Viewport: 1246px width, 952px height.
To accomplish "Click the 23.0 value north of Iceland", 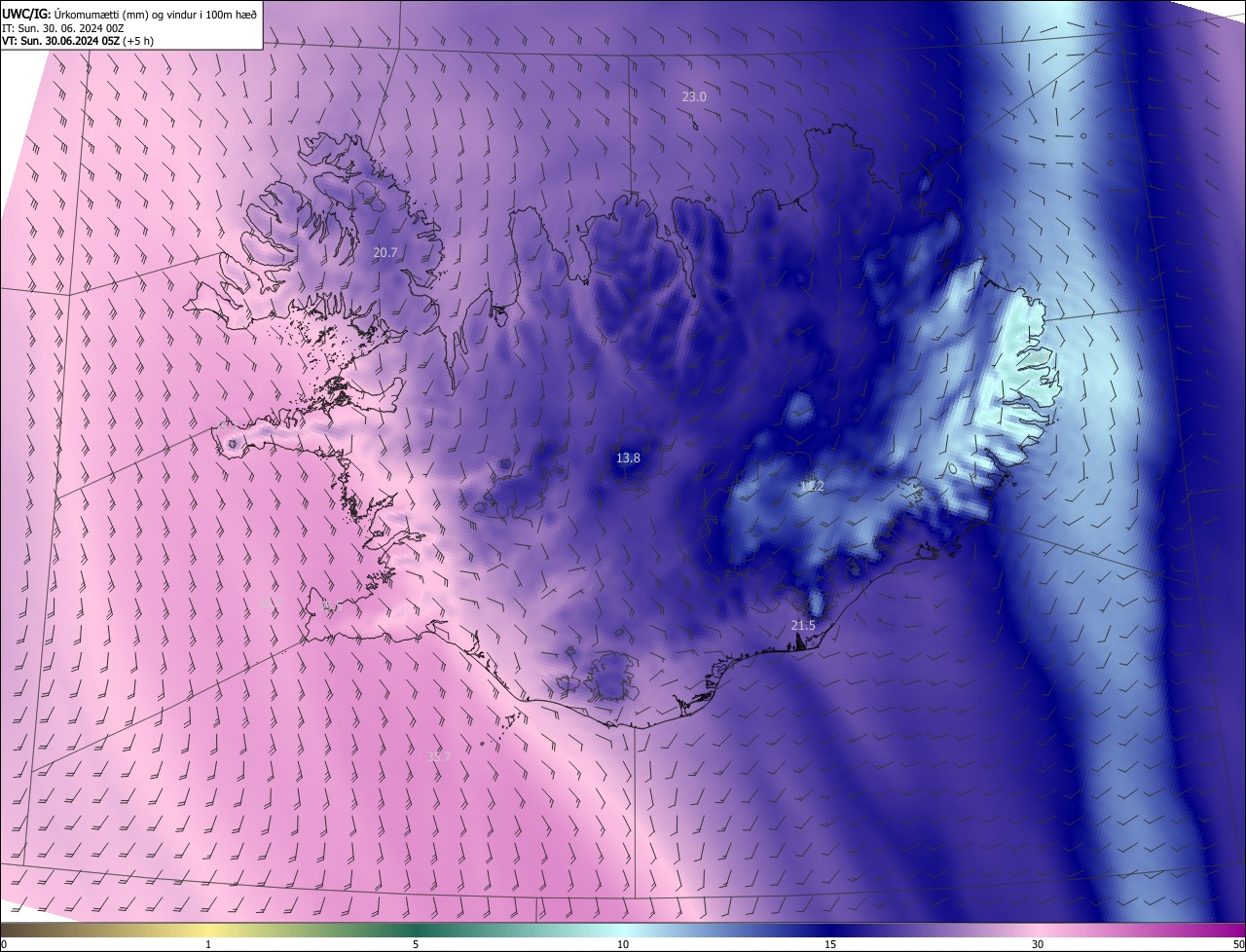I will [x=694, y=96].
